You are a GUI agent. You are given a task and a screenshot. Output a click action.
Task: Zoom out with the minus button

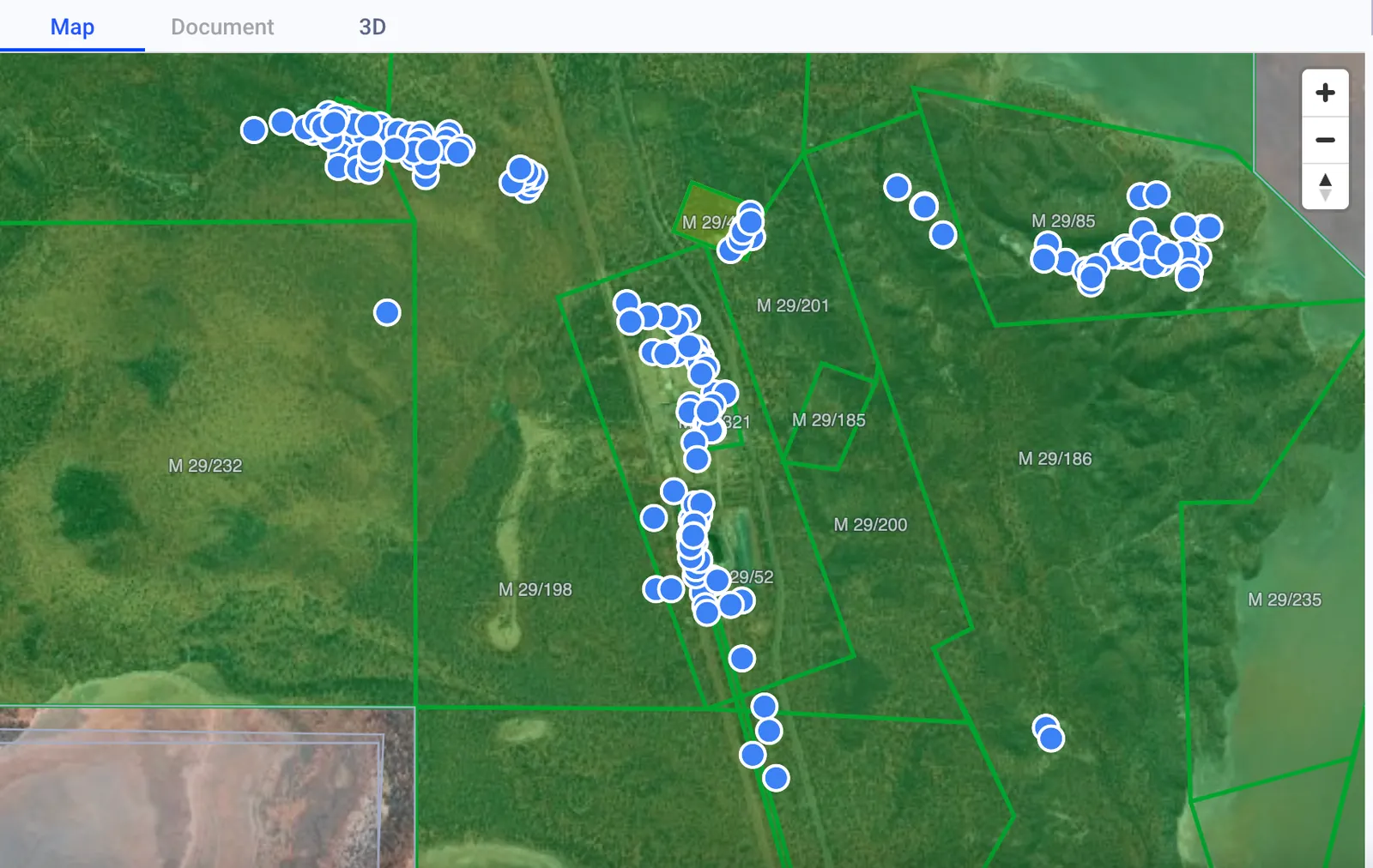[1325, 140]
